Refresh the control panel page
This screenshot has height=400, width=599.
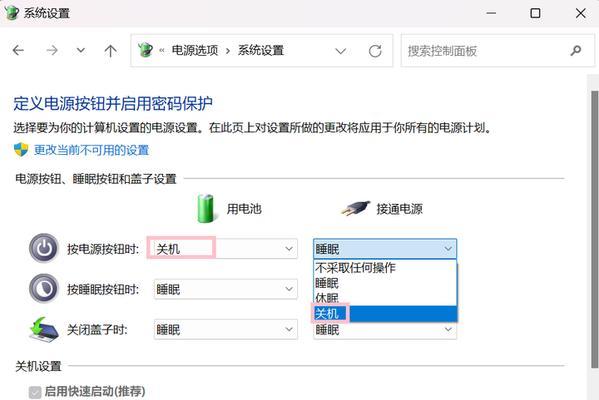click(375, 51)
